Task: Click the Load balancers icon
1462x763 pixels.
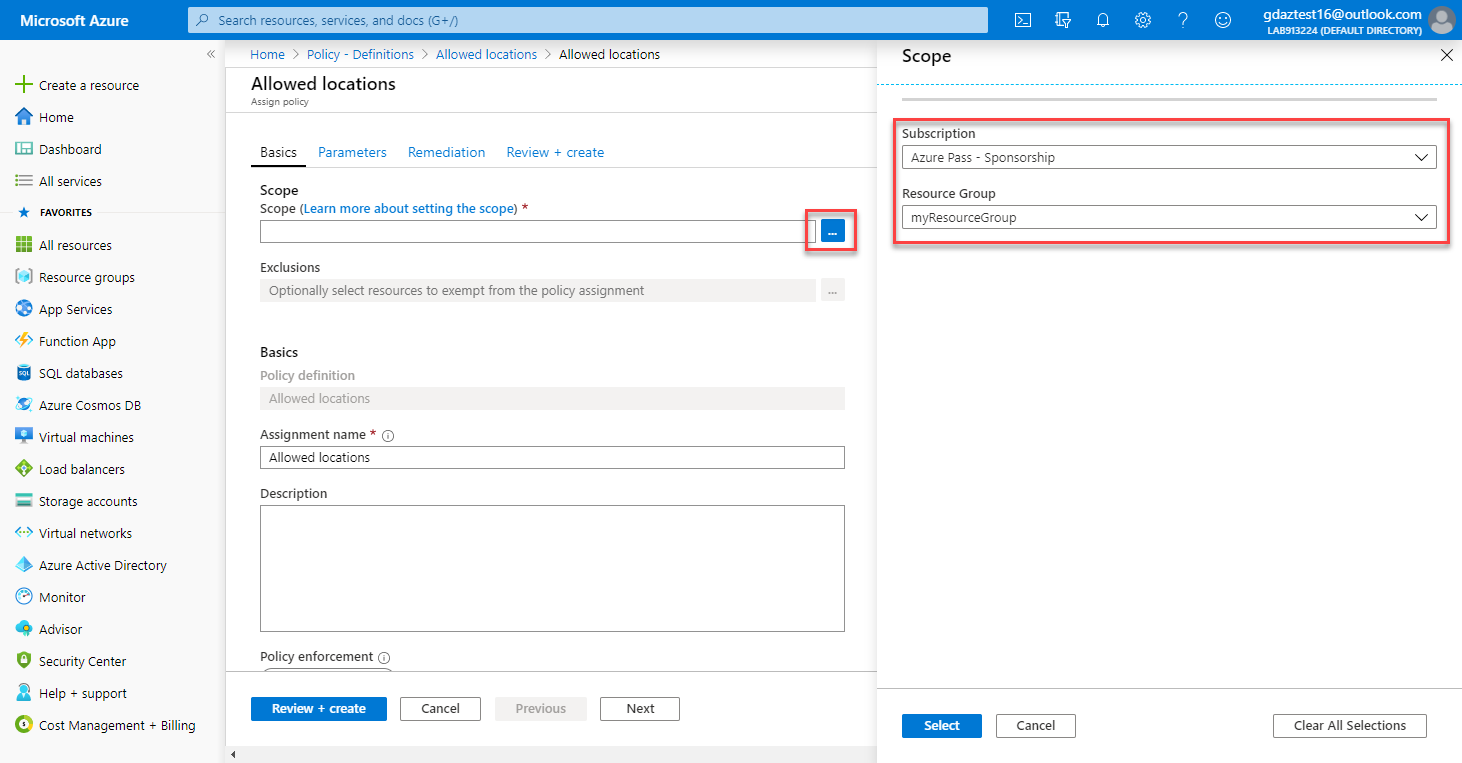Action: click(24, 469)
